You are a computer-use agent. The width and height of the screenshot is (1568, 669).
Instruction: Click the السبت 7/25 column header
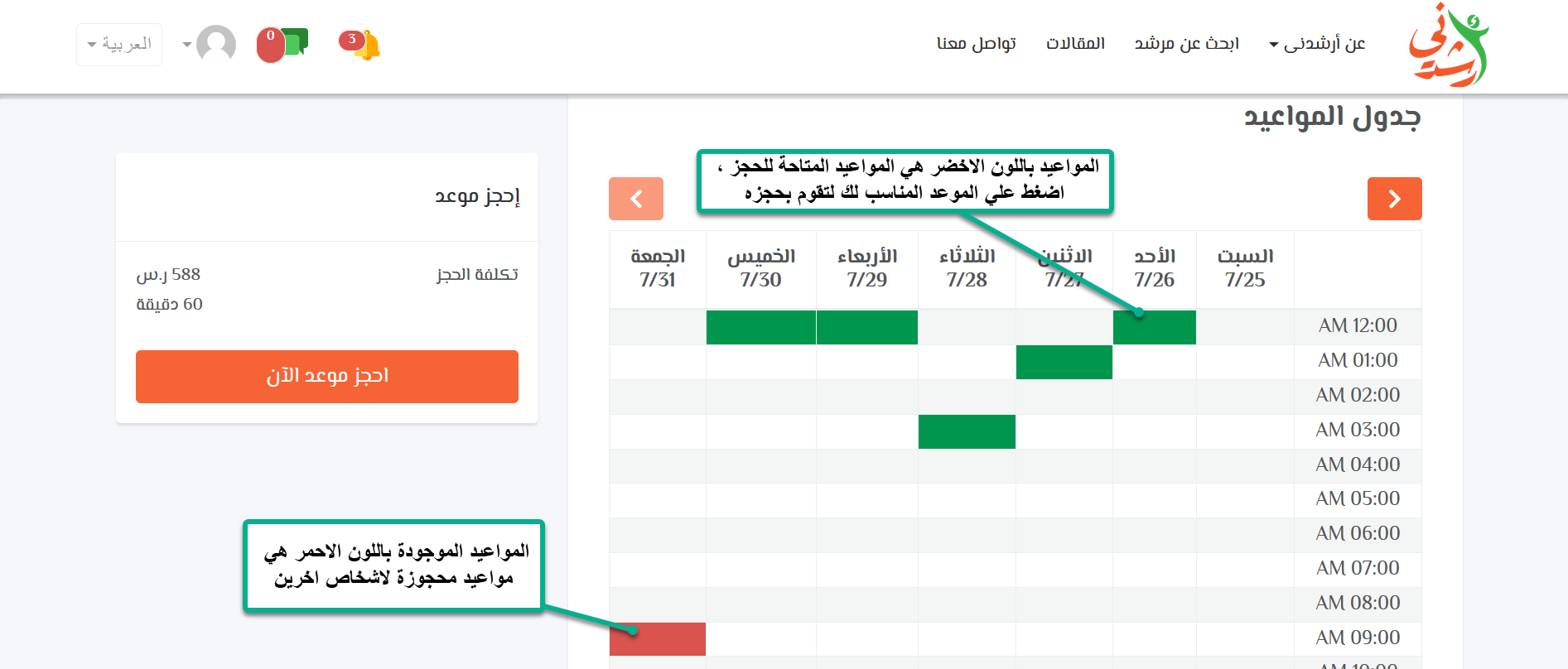coord(1245,268)
